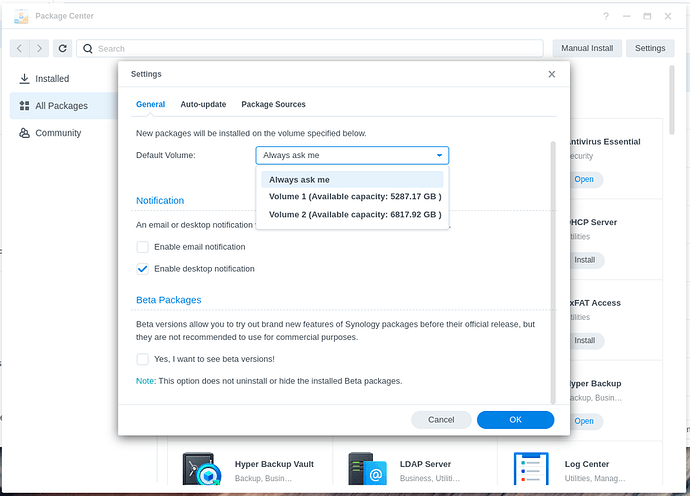
Task: Click the All Packages grid icon
Action: 25,106
